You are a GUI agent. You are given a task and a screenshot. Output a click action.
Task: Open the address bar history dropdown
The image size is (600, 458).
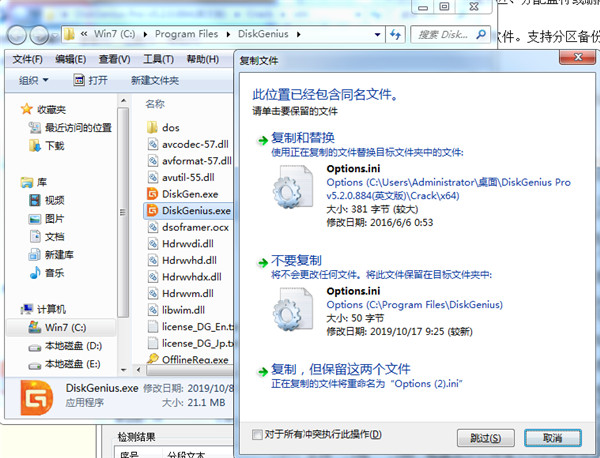pyautogui.click(x=377, y=35)
